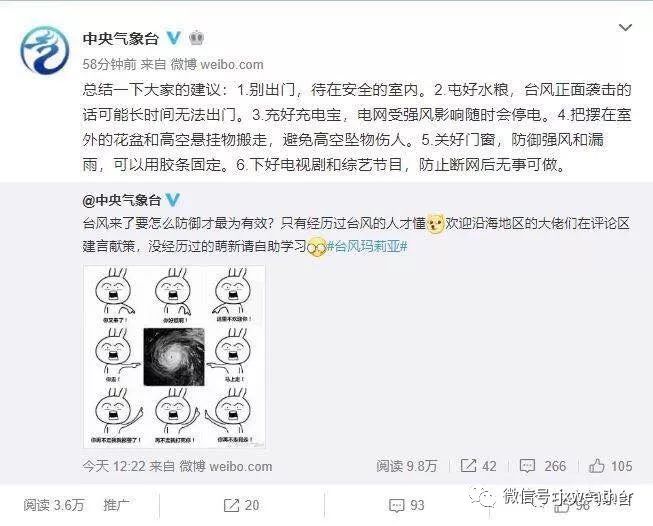Viewport: 653px width, 526px height.
Task: Click the 中央气象台 profile avatar
Action: 45,51
